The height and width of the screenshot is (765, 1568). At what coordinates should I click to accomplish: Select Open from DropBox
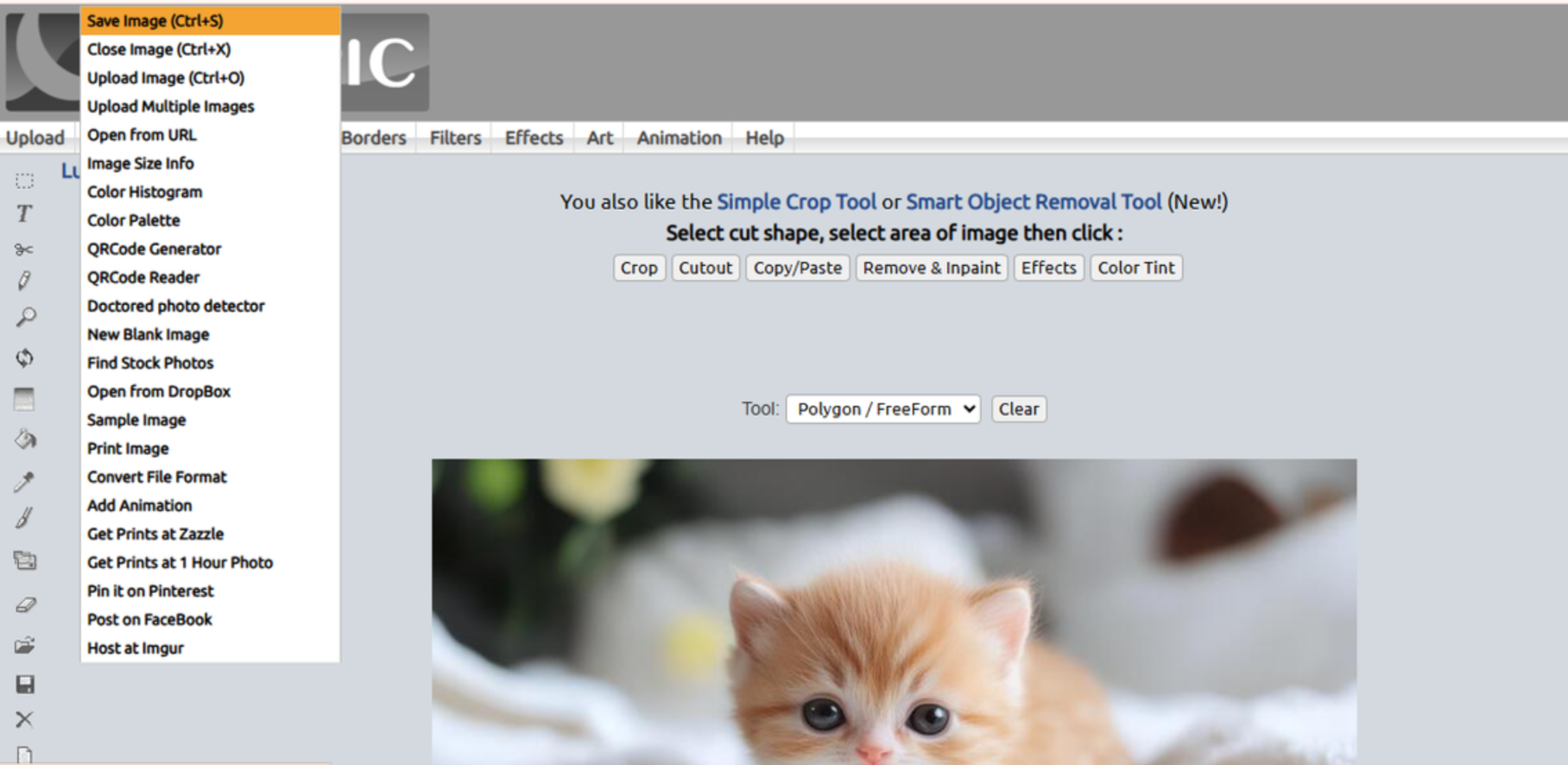210,391
